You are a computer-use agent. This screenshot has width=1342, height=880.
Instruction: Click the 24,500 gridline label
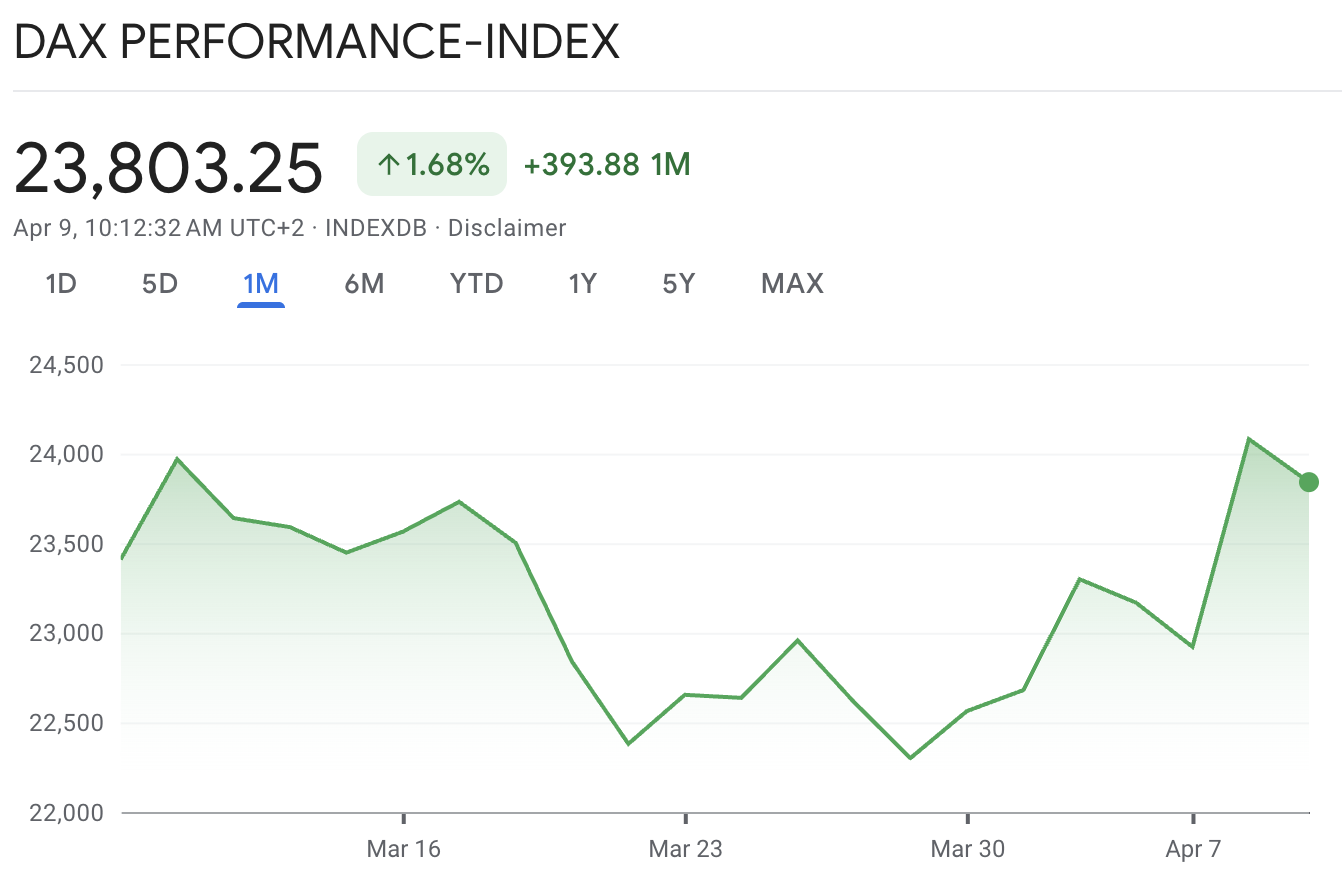(x=67, y=364)
